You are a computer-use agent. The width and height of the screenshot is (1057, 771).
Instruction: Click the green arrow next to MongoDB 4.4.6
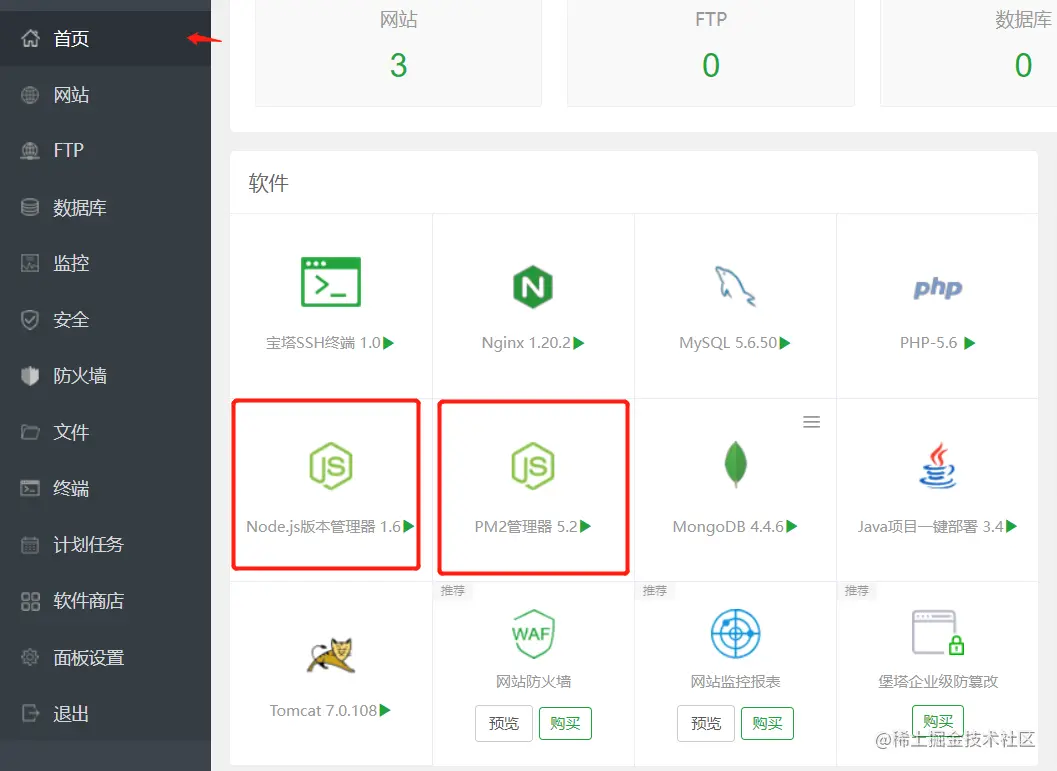[x=791, y=526]
